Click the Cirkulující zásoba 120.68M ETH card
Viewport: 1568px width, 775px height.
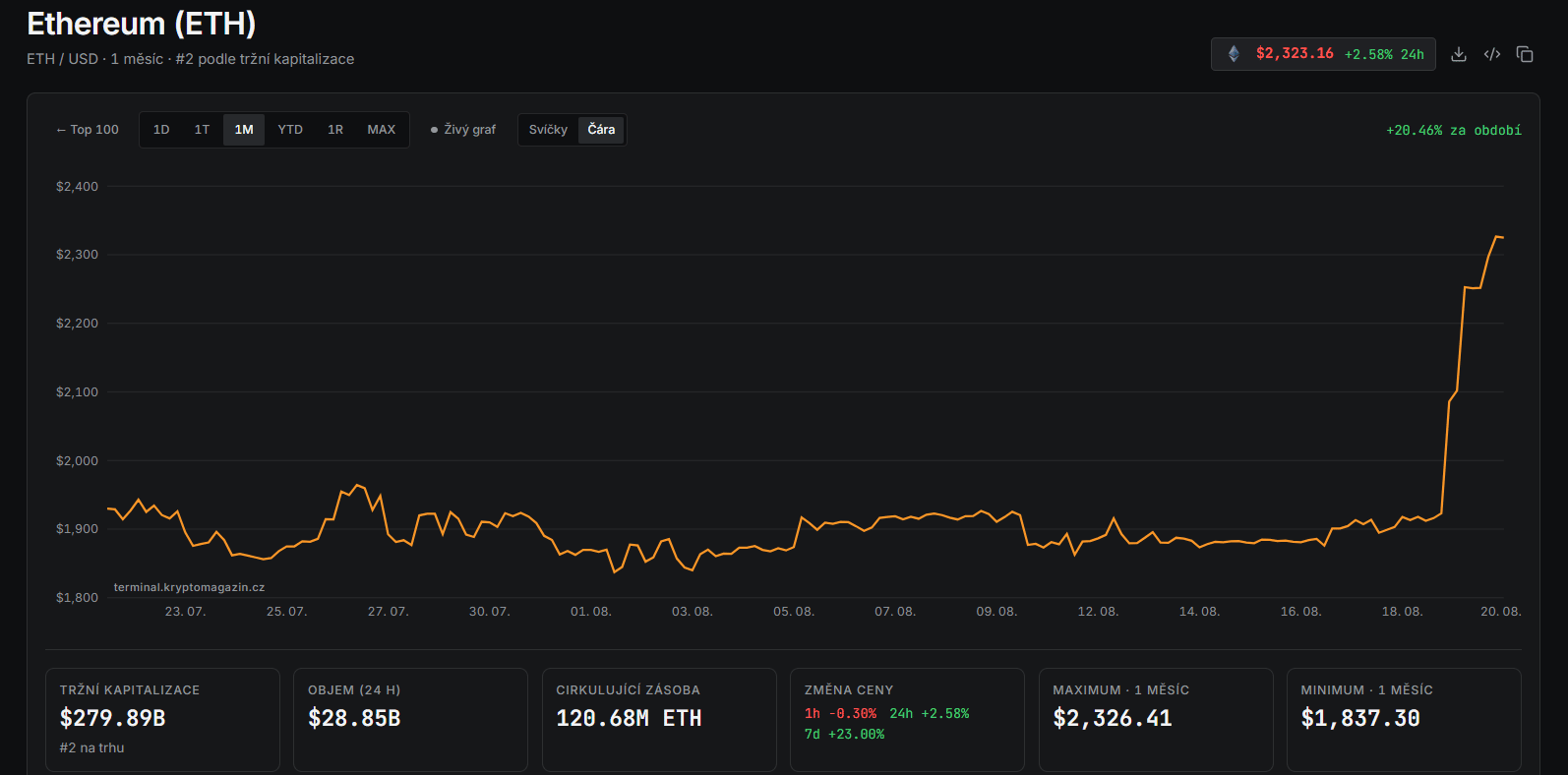tap(659, 720)
